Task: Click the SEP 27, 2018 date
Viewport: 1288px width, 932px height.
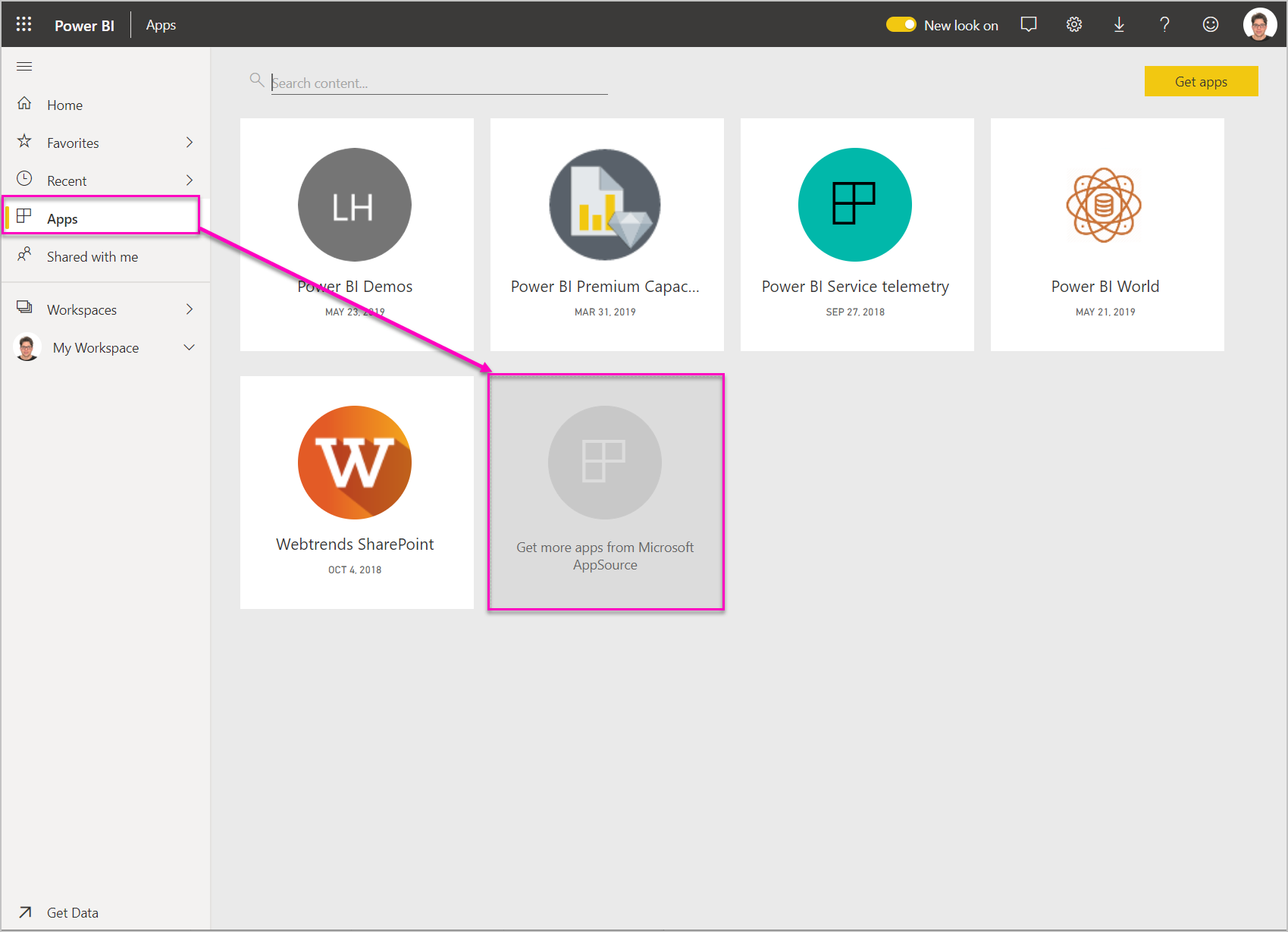Action: pos(855,312)
